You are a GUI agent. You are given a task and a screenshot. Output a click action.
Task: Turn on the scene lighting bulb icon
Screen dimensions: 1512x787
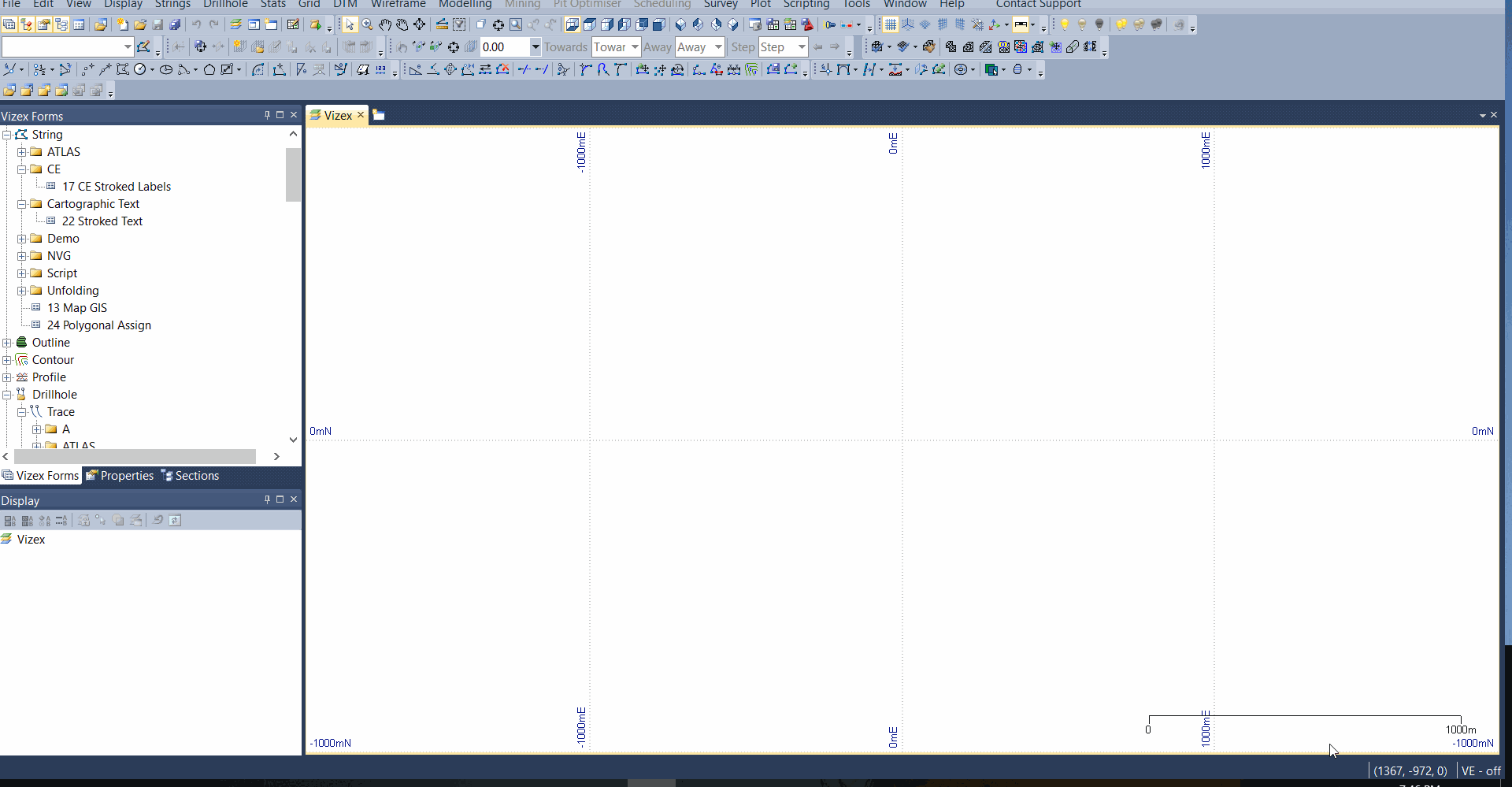tap(1065, 24)
